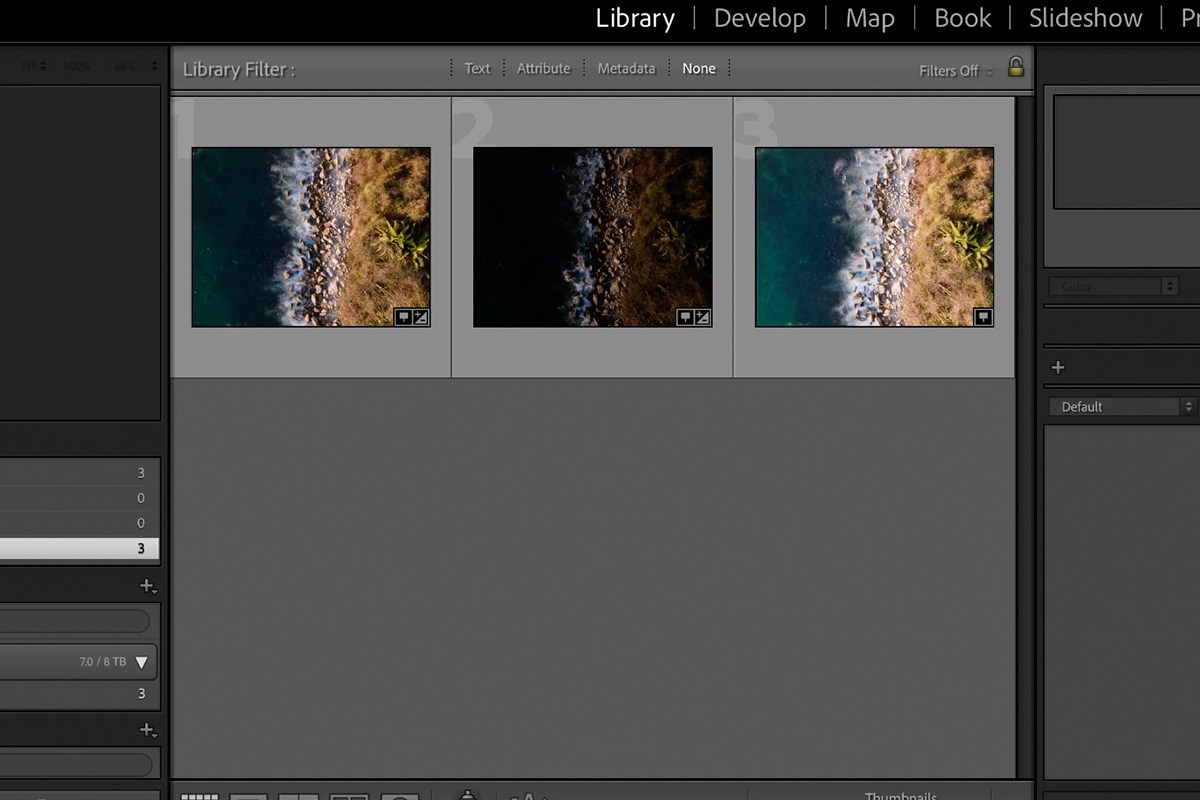Switch to the Book module

coord(962,19)
